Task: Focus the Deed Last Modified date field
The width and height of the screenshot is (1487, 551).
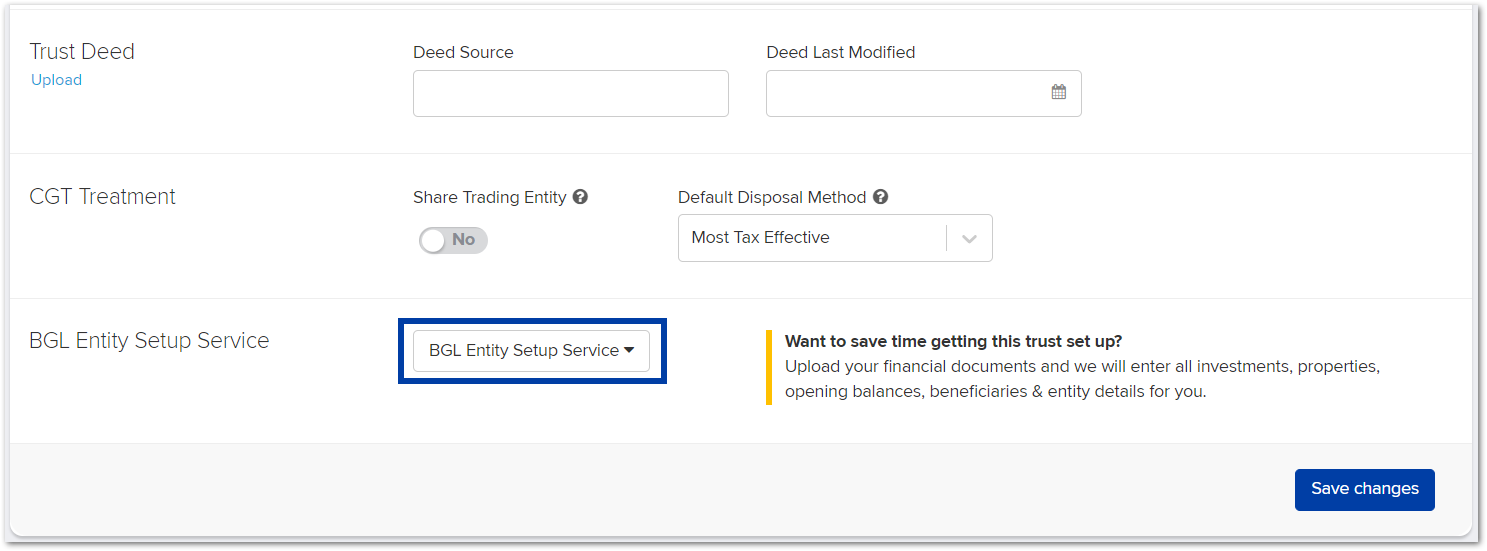Action: (x=924, y=93)
